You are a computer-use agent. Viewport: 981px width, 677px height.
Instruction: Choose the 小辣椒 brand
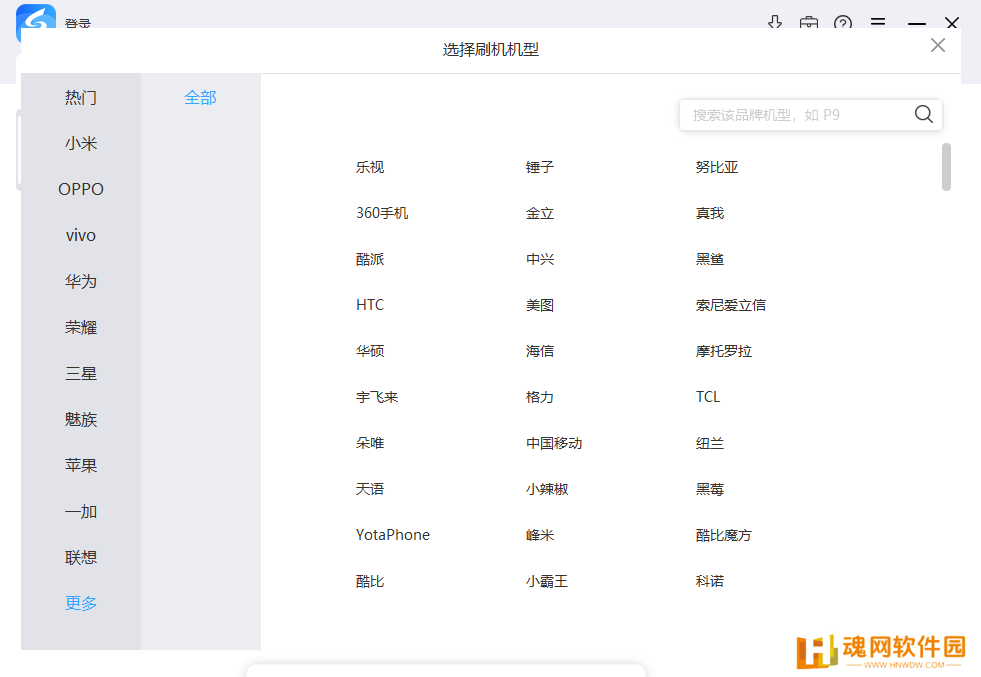547,489
